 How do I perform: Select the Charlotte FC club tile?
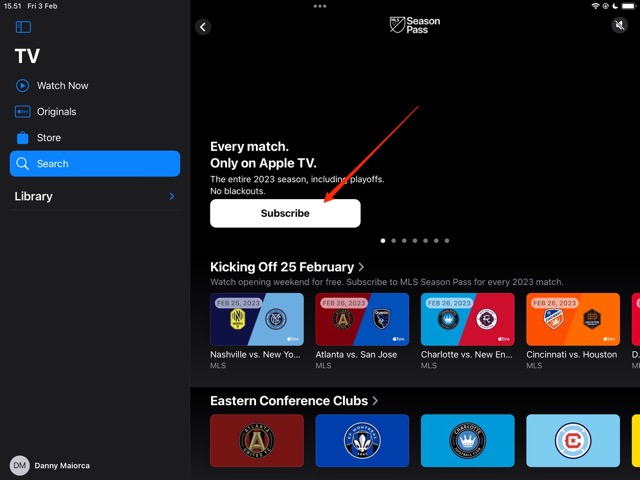pyautogui.click(x=468, y=441)
